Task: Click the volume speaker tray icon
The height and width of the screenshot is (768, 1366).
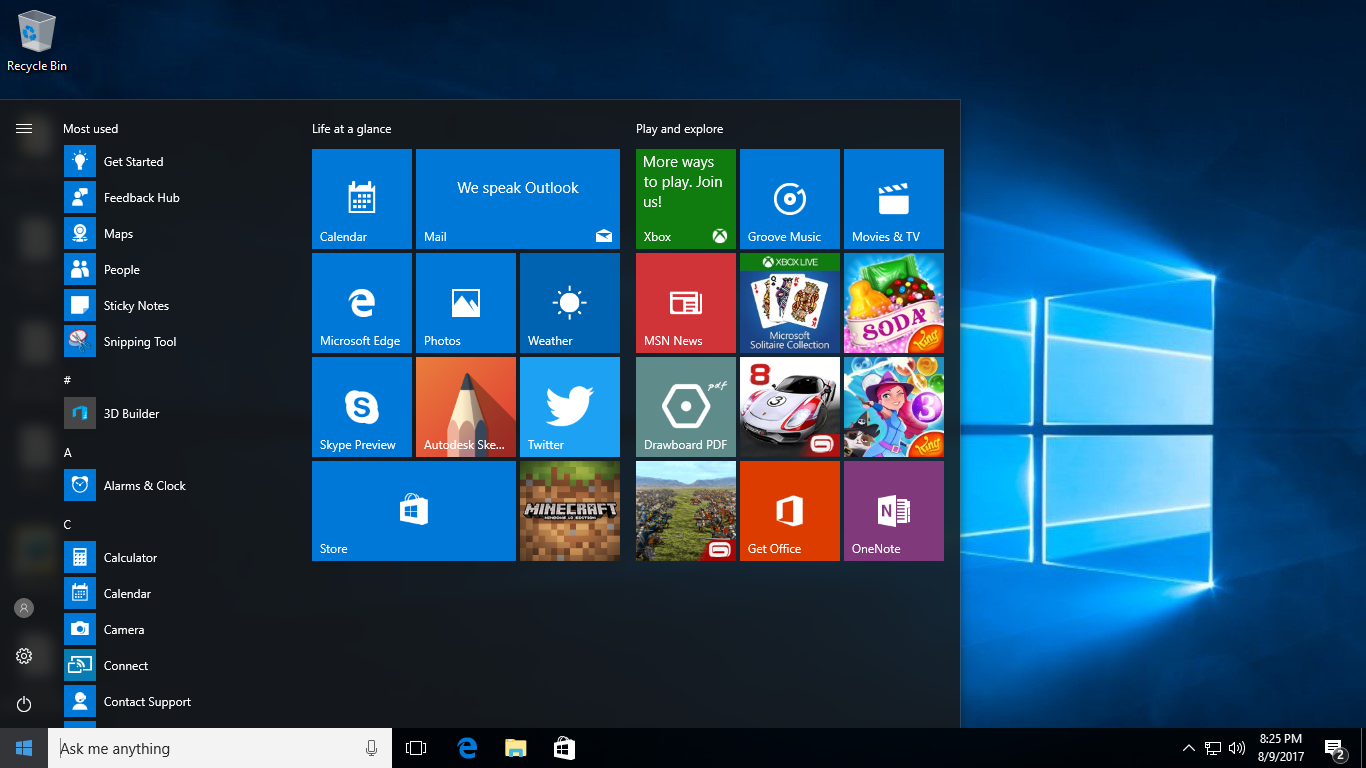Action: [x=1237, y=748]
